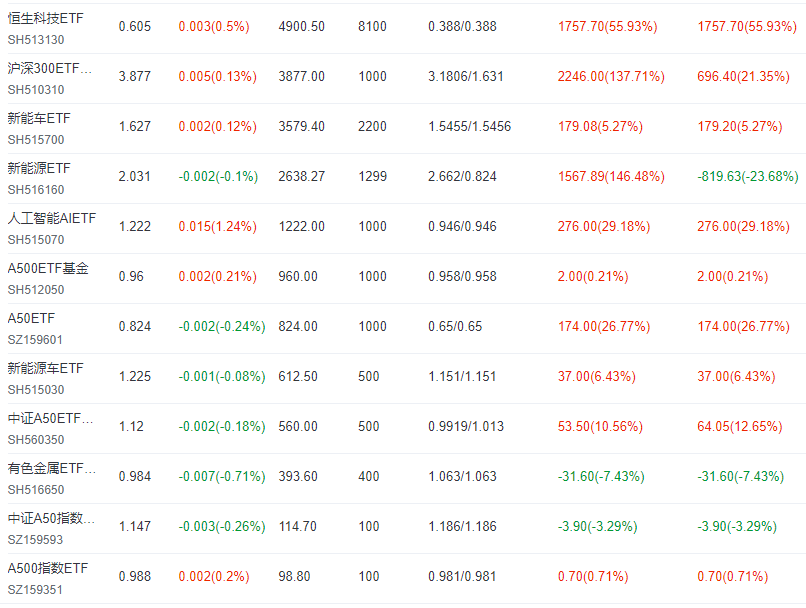Select price 1.147 of 中证A50指数
806x608 pixels.
pyautogui.click(x=135, y=526)
